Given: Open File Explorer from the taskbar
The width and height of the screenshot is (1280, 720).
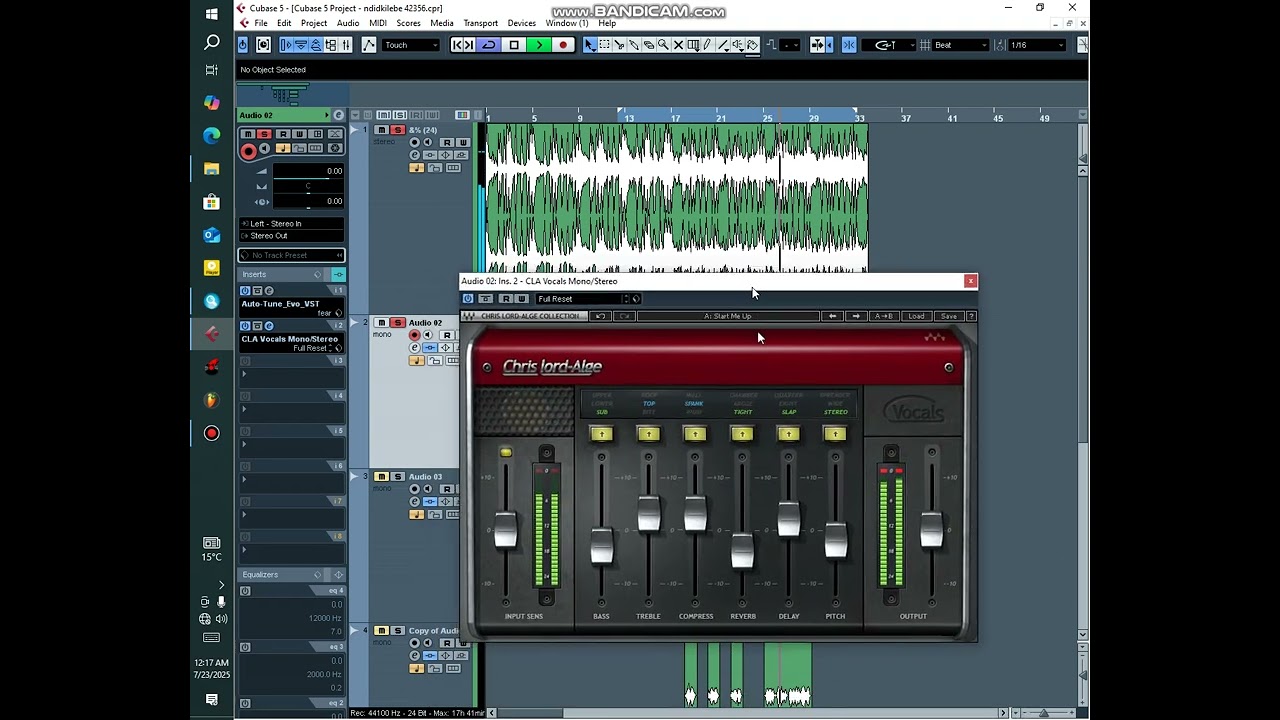Looking at the screenshot, I should pyautogui.click(x=211, y=169).
